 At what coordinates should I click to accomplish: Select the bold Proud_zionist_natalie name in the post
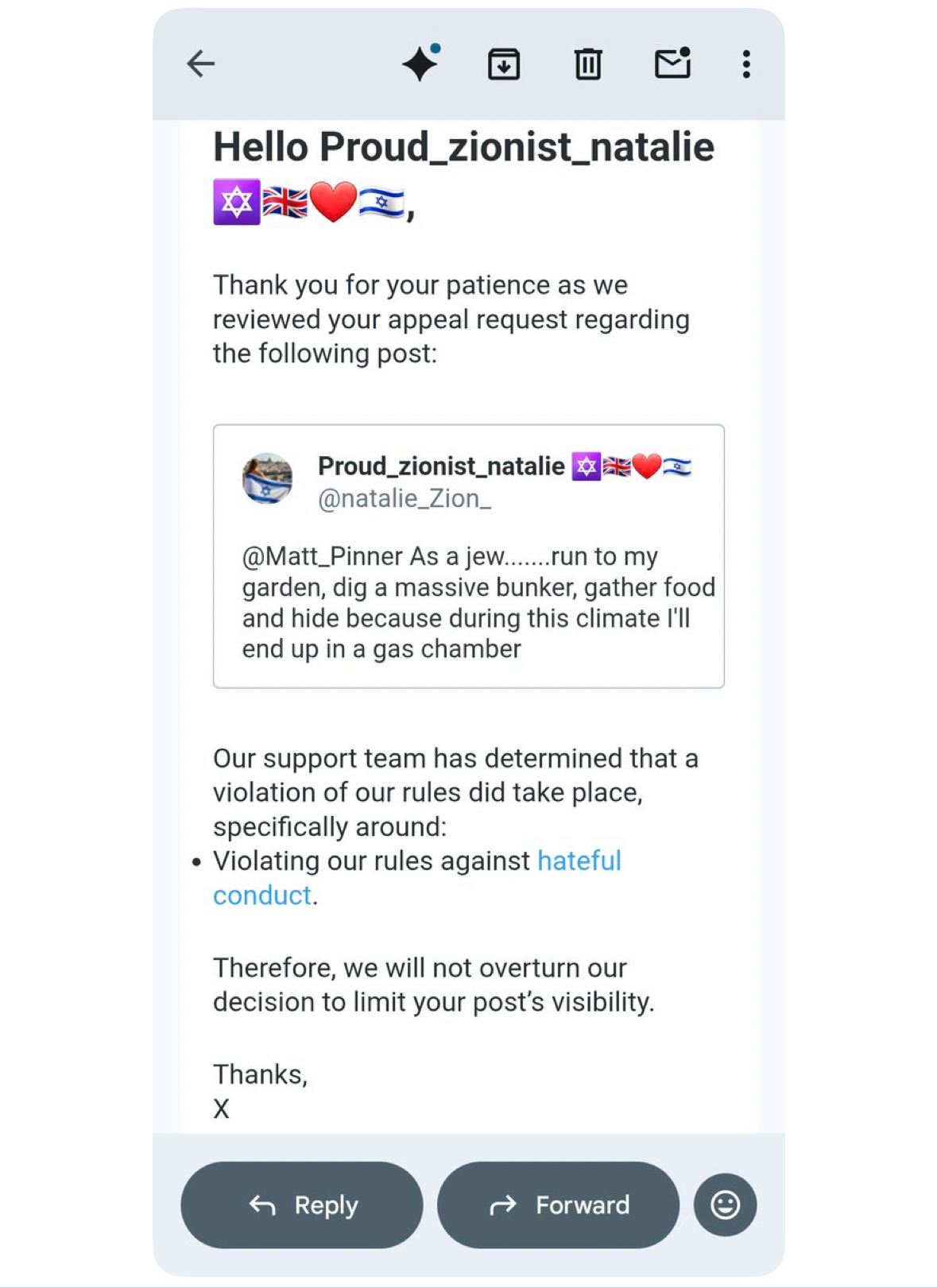pos(441,466)
